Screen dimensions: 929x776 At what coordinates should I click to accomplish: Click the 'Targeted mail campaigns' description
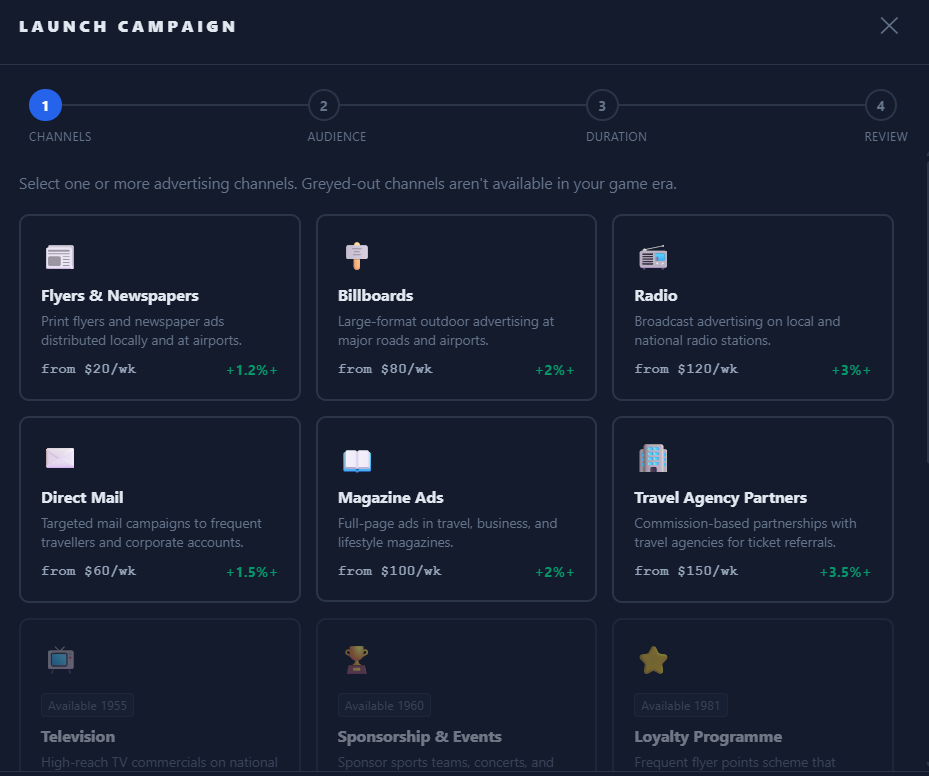point(151,533)
